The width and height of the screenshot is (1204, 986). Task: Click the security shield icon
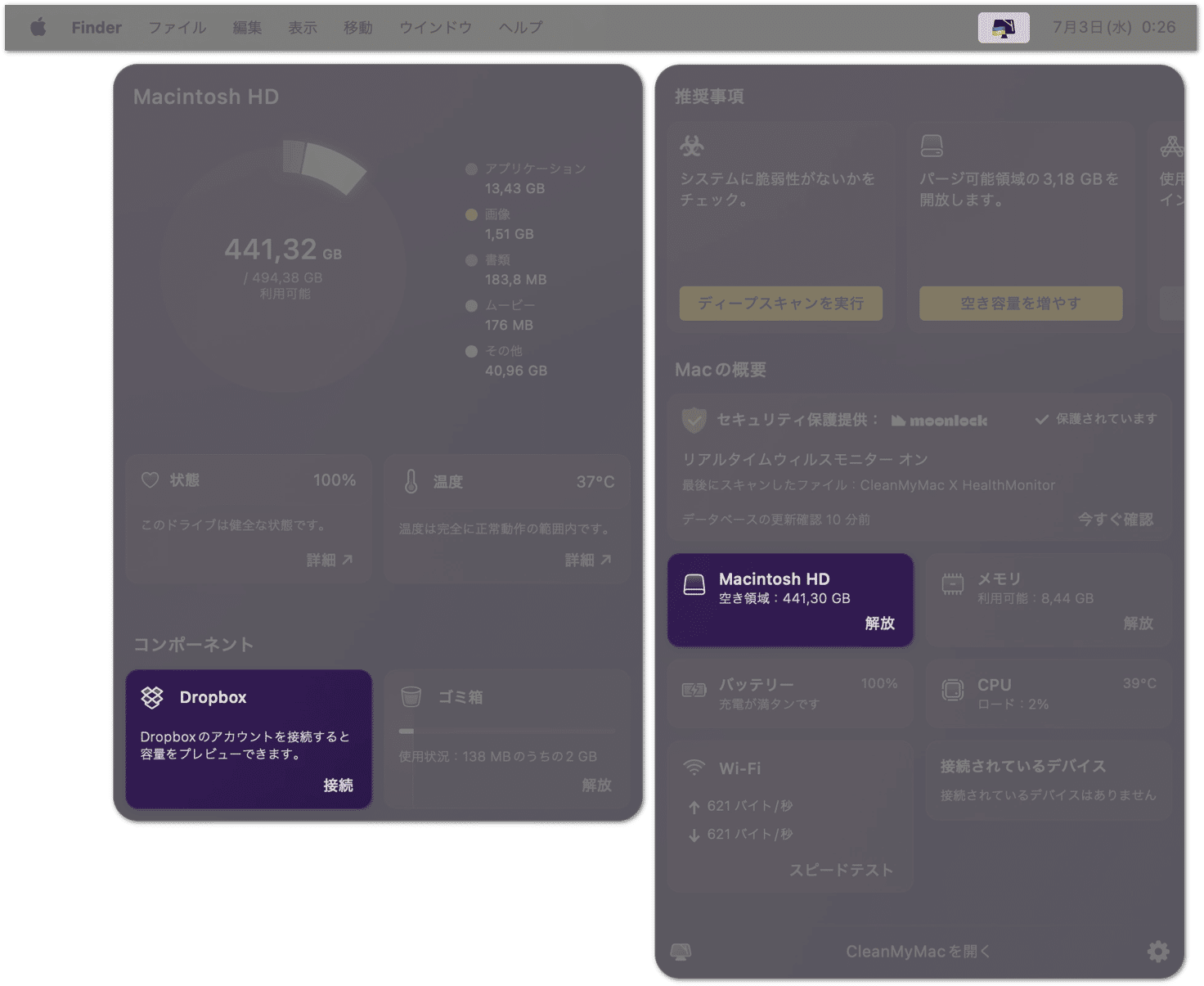[694, 420]
